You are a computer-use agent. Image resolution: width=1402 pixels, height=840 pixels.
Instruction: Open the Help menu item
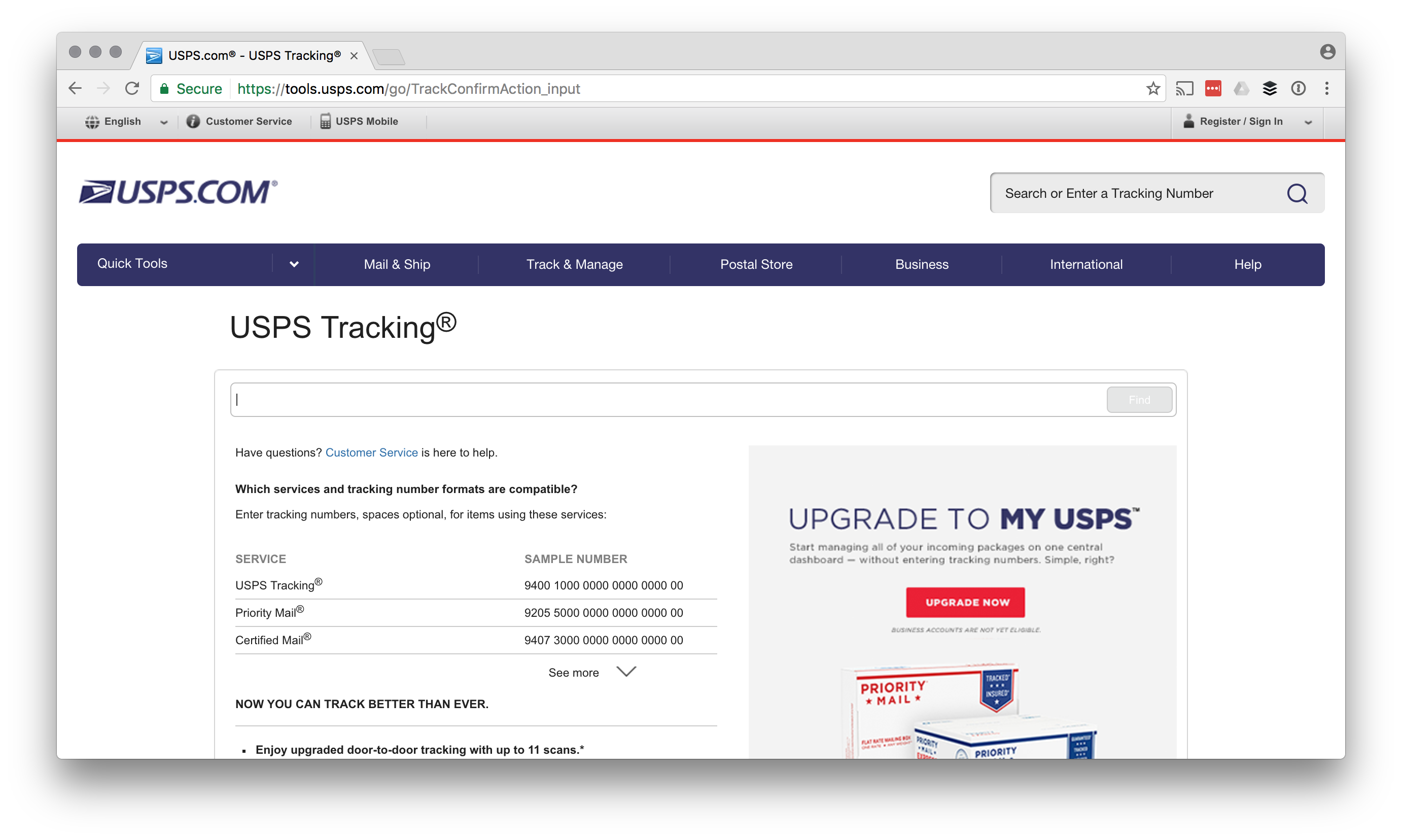click(1247, 264)
